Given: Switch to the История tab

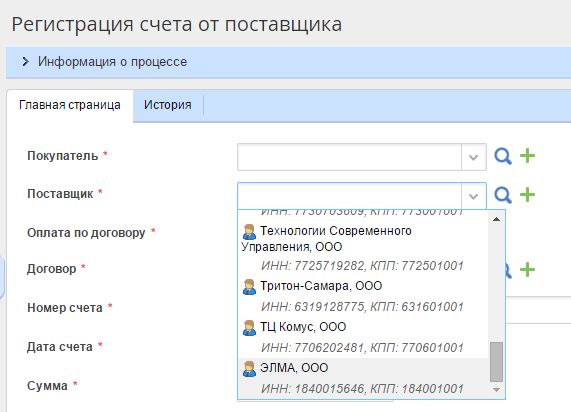Looking at the screenshot, I should coord(168,105).
